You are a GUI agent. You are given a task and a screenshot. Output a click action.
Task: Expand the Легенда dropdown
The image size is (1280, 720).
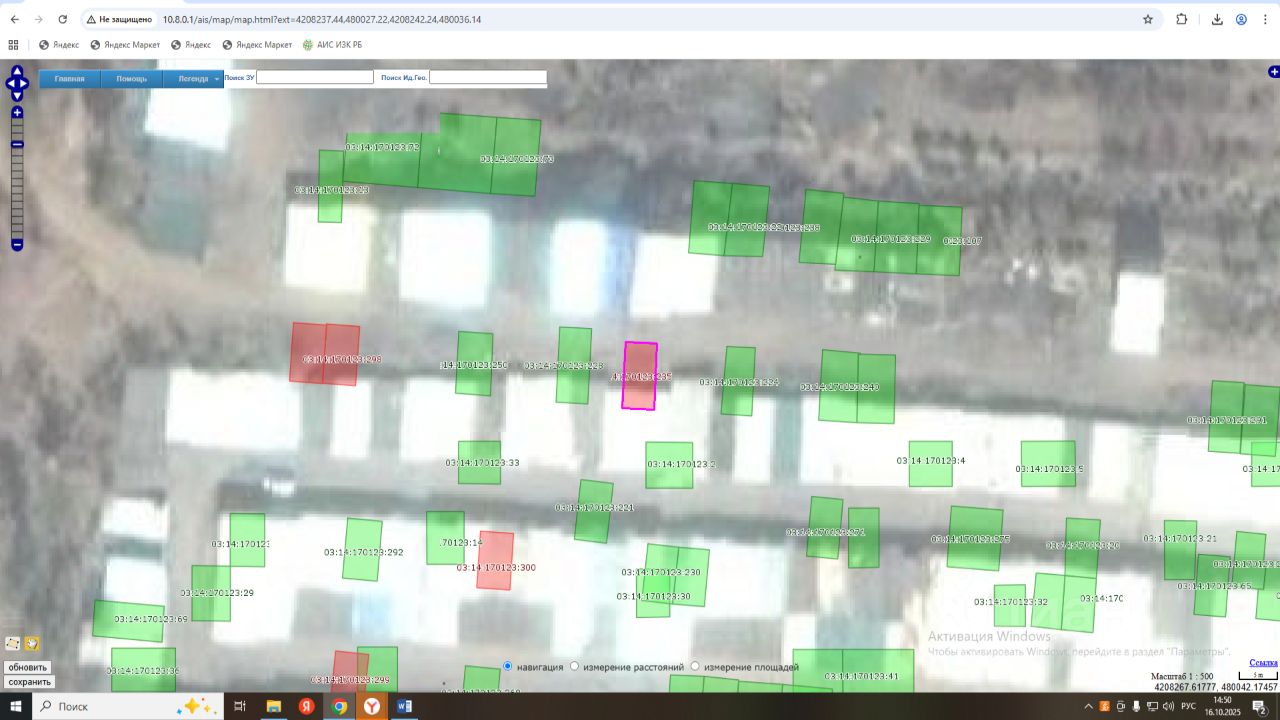tap(194, 79)
